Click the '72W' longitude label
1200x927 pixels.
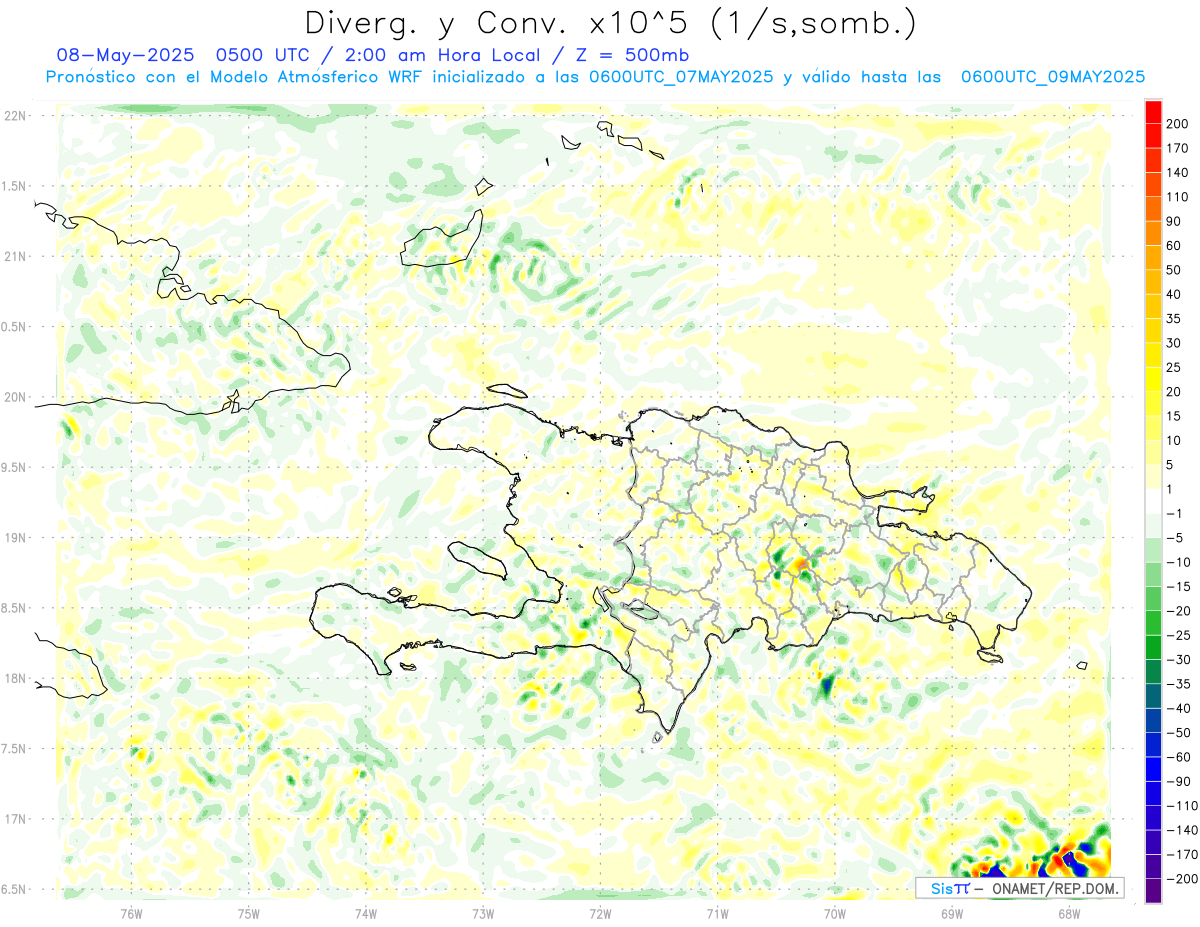tap(600, 913)
